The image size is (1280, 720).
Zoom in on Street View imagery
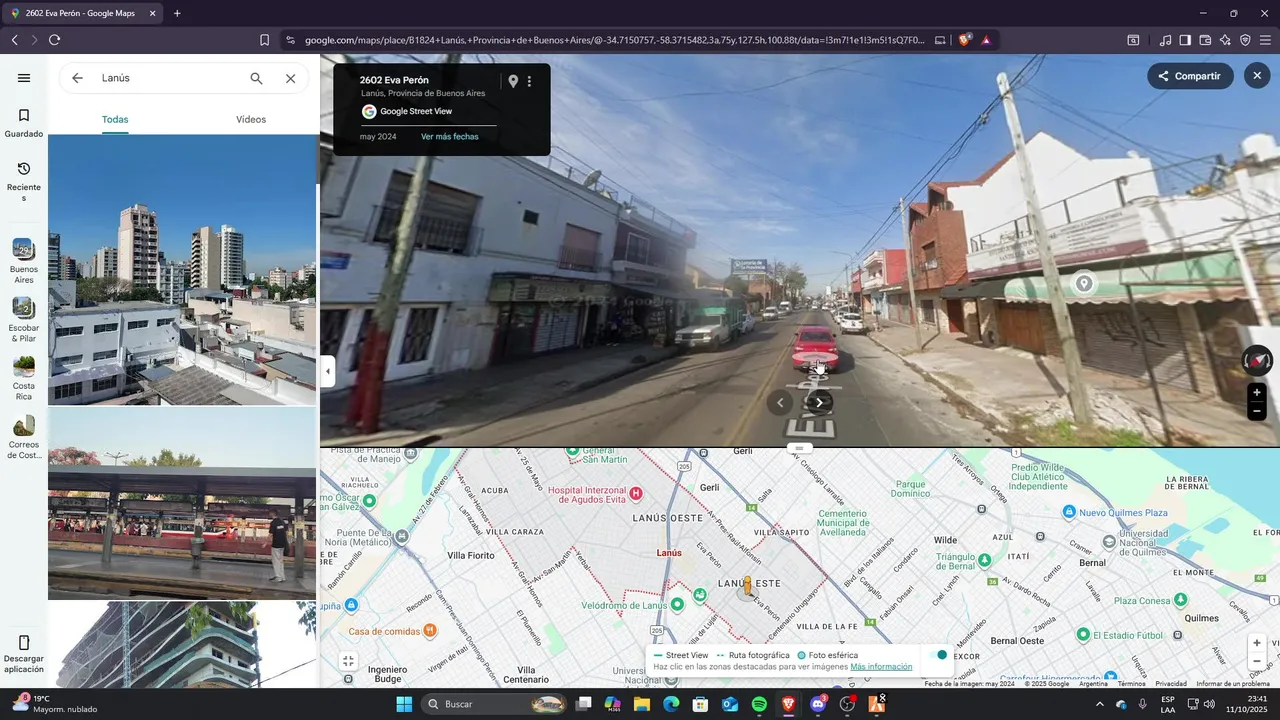[x=1257, y=392]
